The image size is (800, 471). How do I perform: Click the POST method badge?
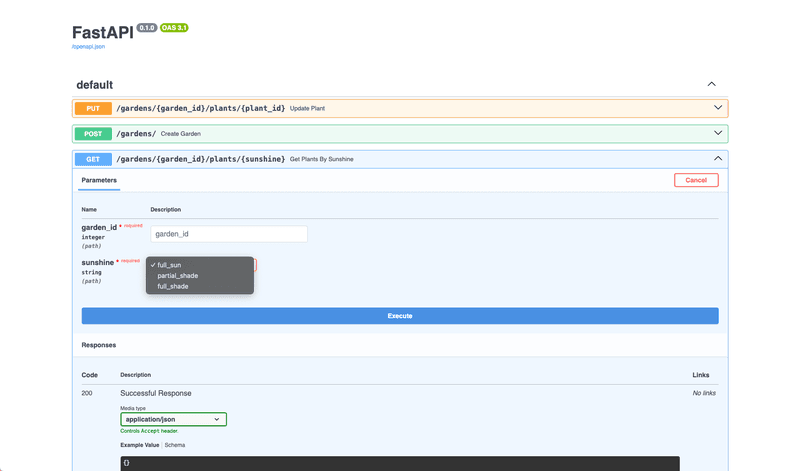[93, 134]
